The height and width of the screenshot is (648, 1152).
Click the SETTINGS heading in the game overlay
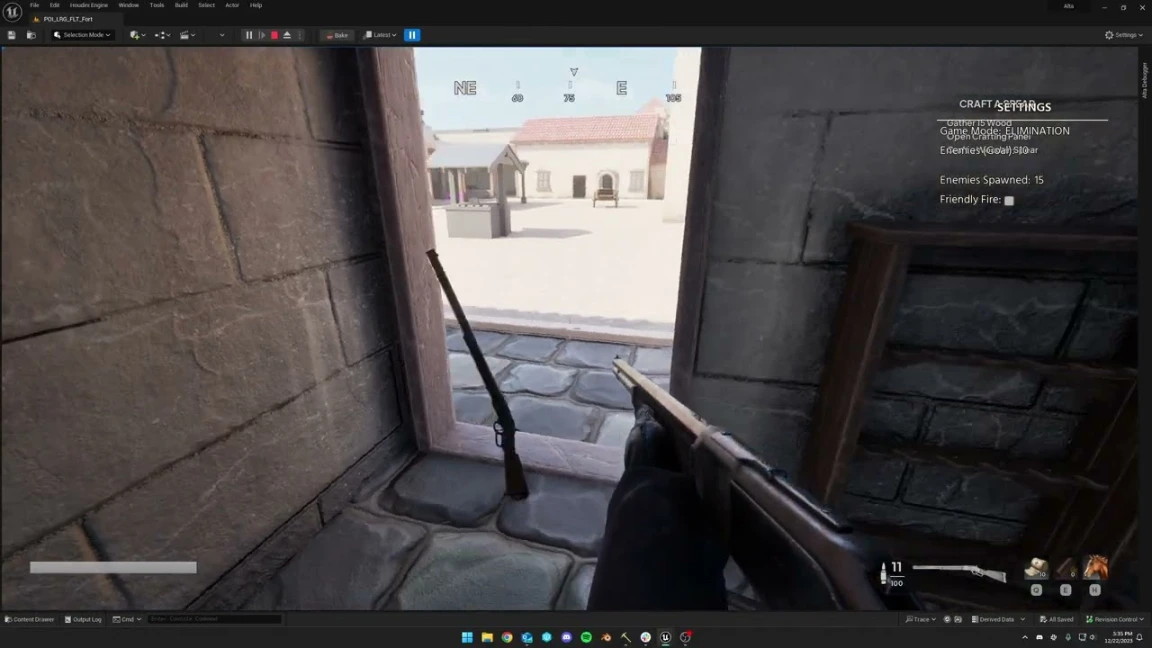coord(1023,107)
